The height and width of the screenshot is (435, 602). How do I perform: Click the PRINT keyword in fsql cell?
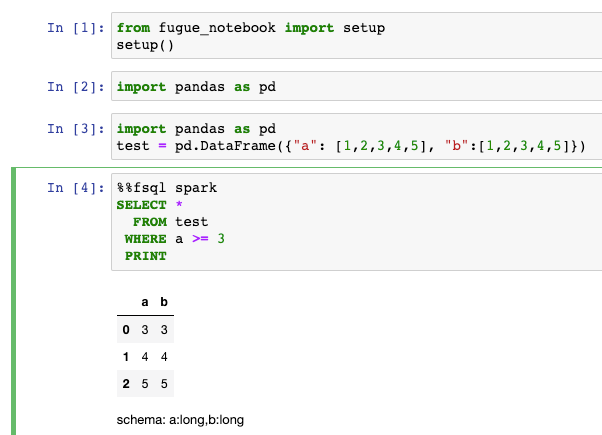[146, 256]
